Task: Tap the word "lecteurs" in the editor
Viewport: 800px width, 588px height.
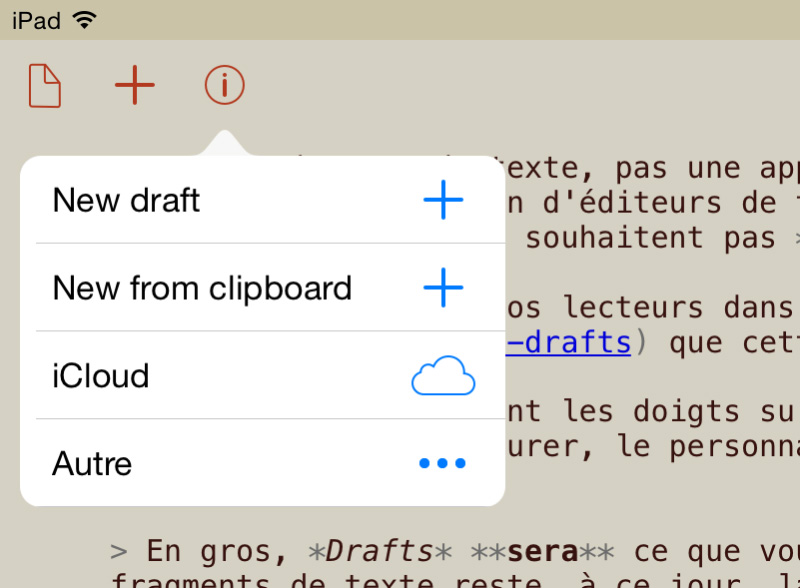Action: [x=633, y=307]
